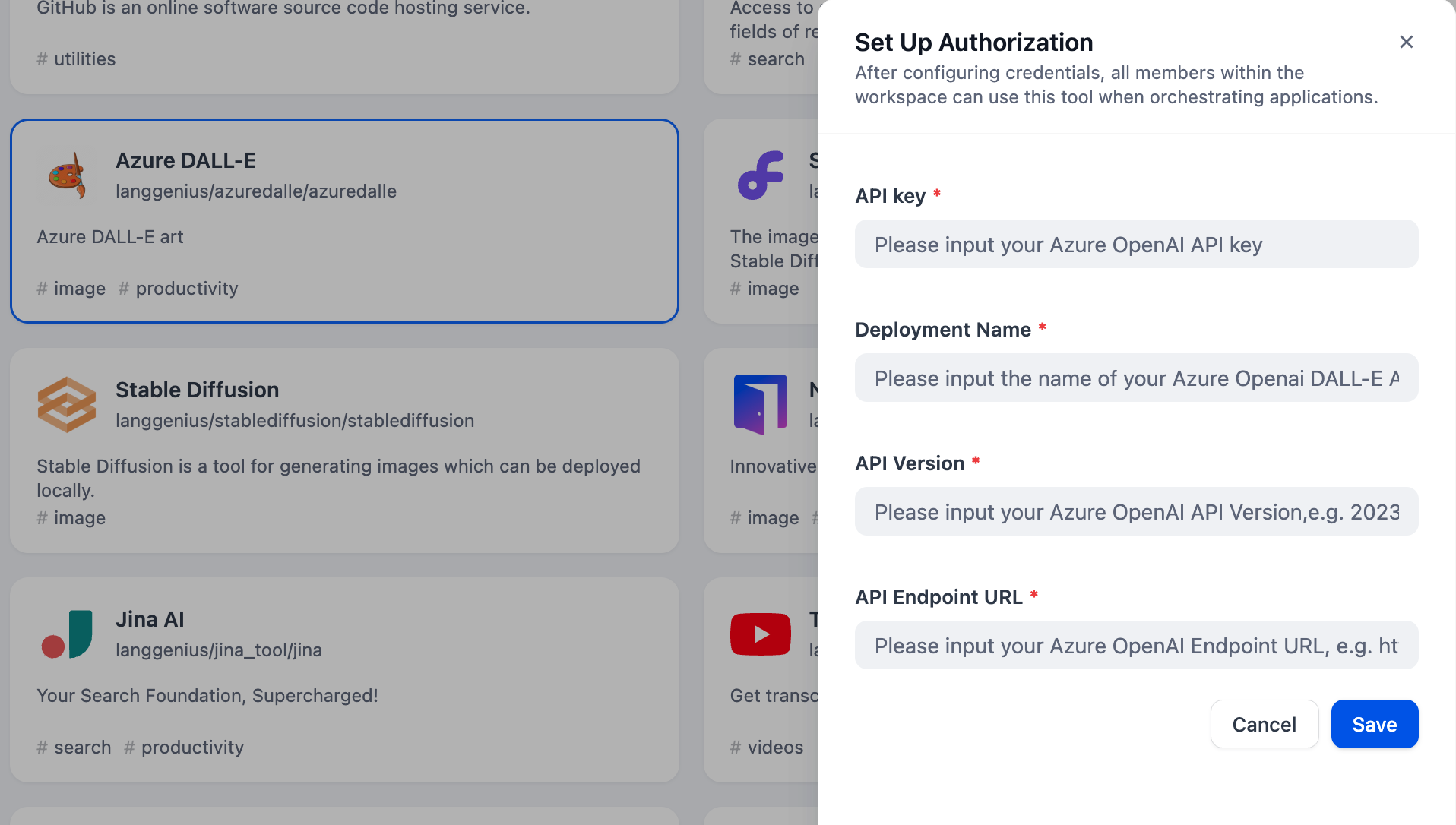Click the Azure DALL-E palette icon

click(x=67, y=176)
